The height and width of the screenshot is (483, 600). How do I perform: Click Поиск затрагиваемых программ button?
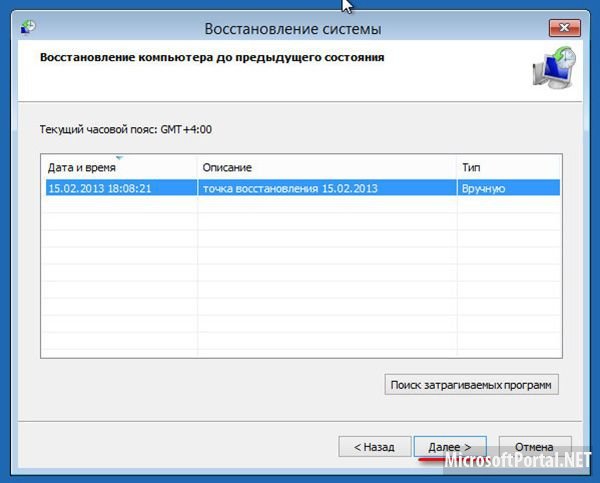(471, 385)
